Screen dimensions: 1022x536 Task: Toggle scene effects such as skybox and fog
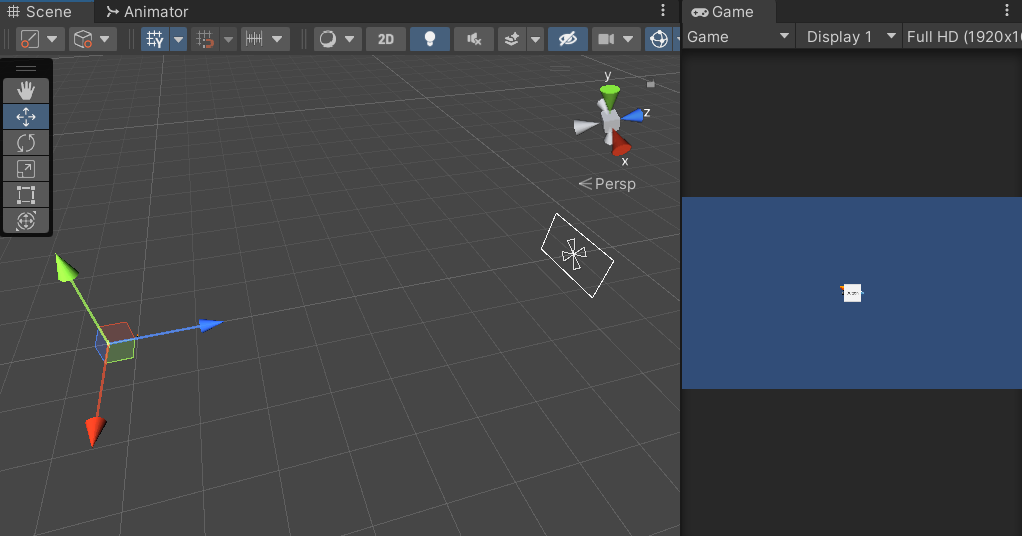tap(512, 39)
